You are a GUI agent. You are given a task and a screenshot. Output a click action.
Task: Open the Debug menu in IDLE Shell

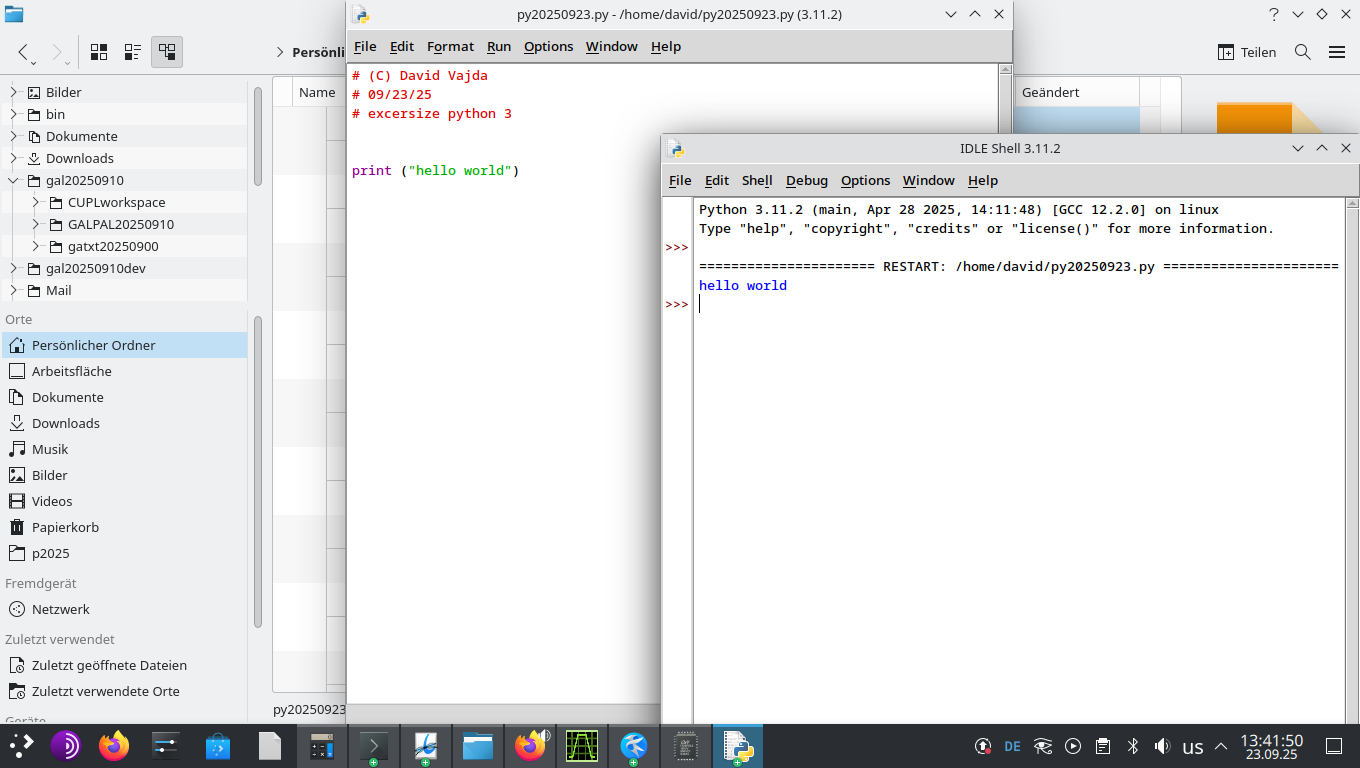[x=806, y=180]
